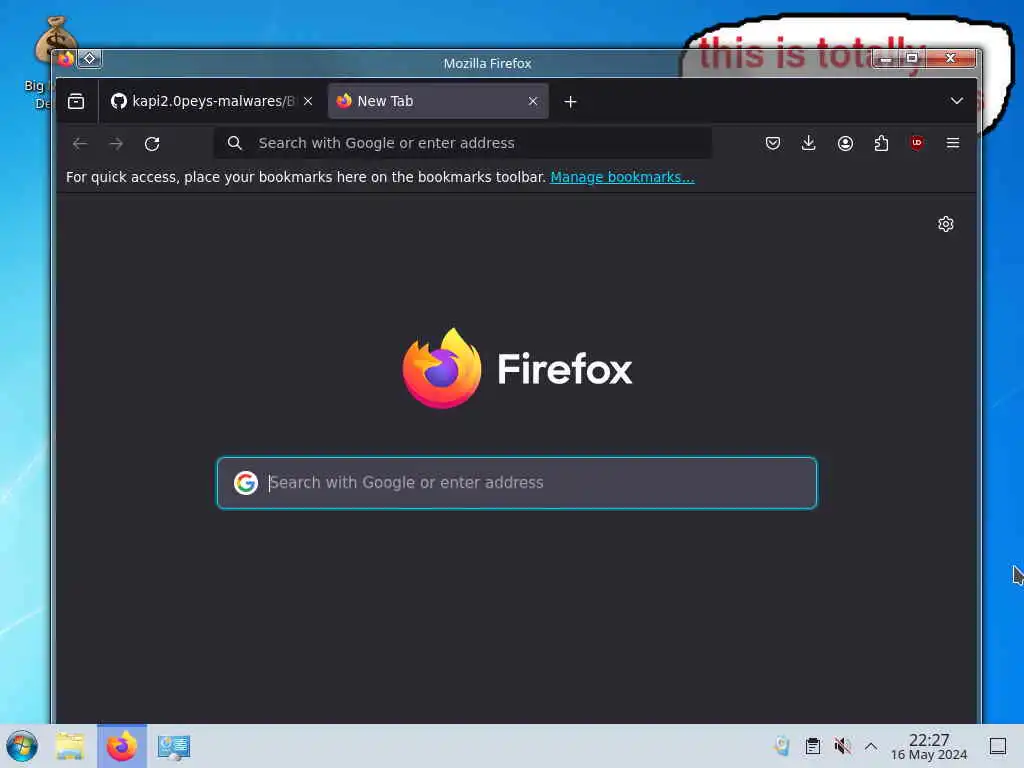Close the Mozilla Firefox window
This screenshot has height=768, width=1024.
(951, 58)
